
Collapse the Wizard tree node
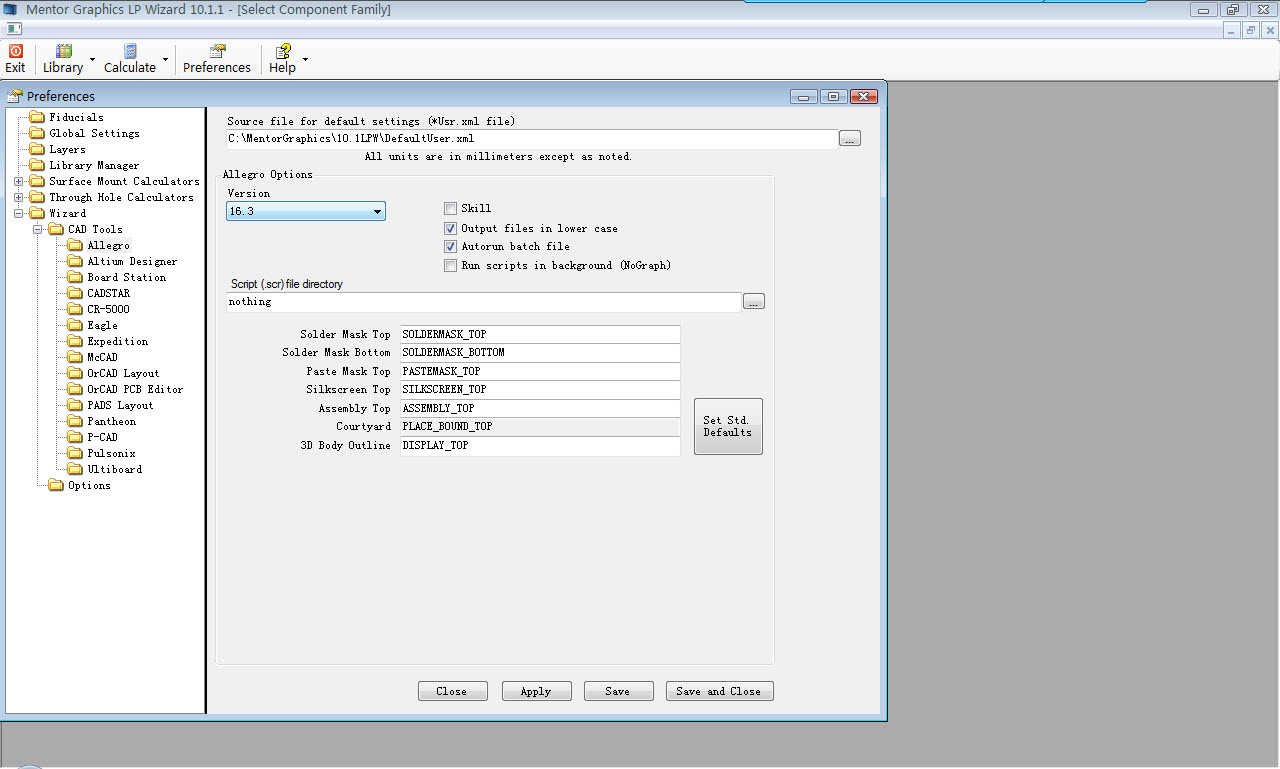coord(19,213)
